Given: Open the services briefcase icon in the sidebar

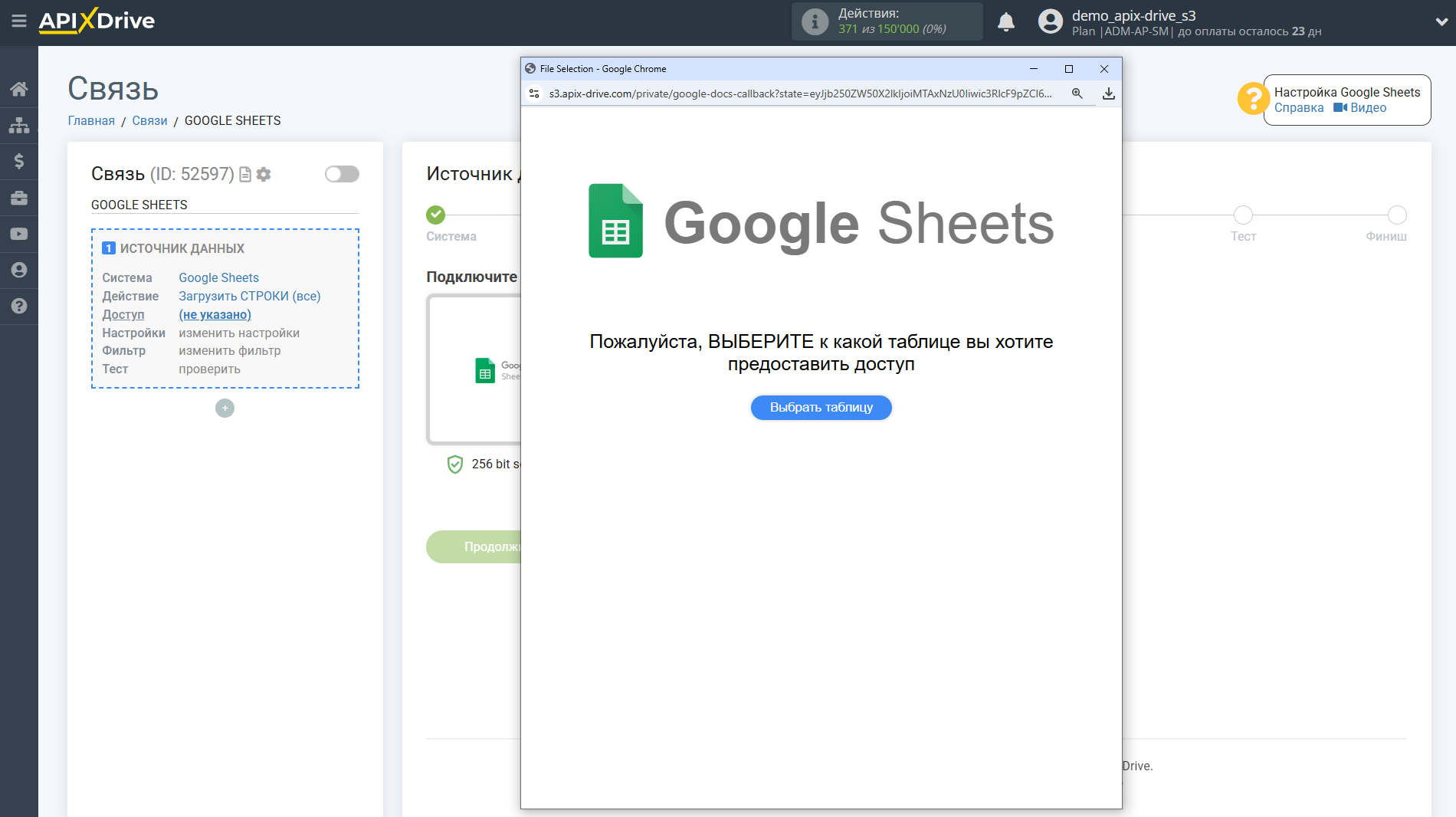Looking at the screenshot, I should (19, 198).
